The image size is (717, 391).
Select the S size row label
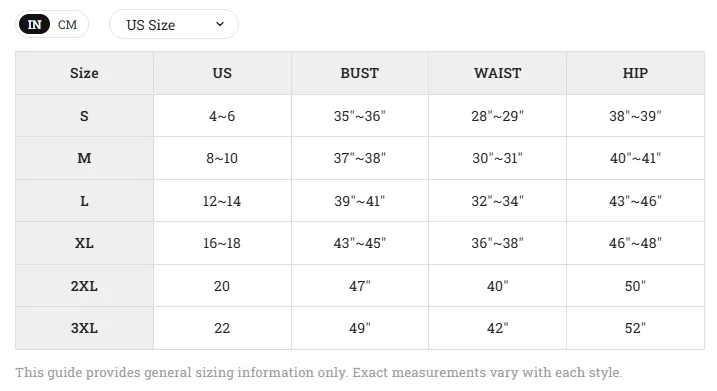click(84, 116)
